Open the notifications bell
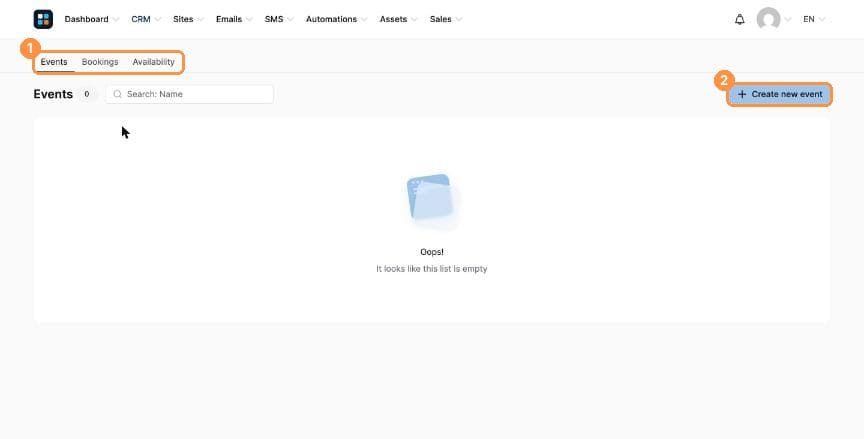 click(x=739, y=19)
